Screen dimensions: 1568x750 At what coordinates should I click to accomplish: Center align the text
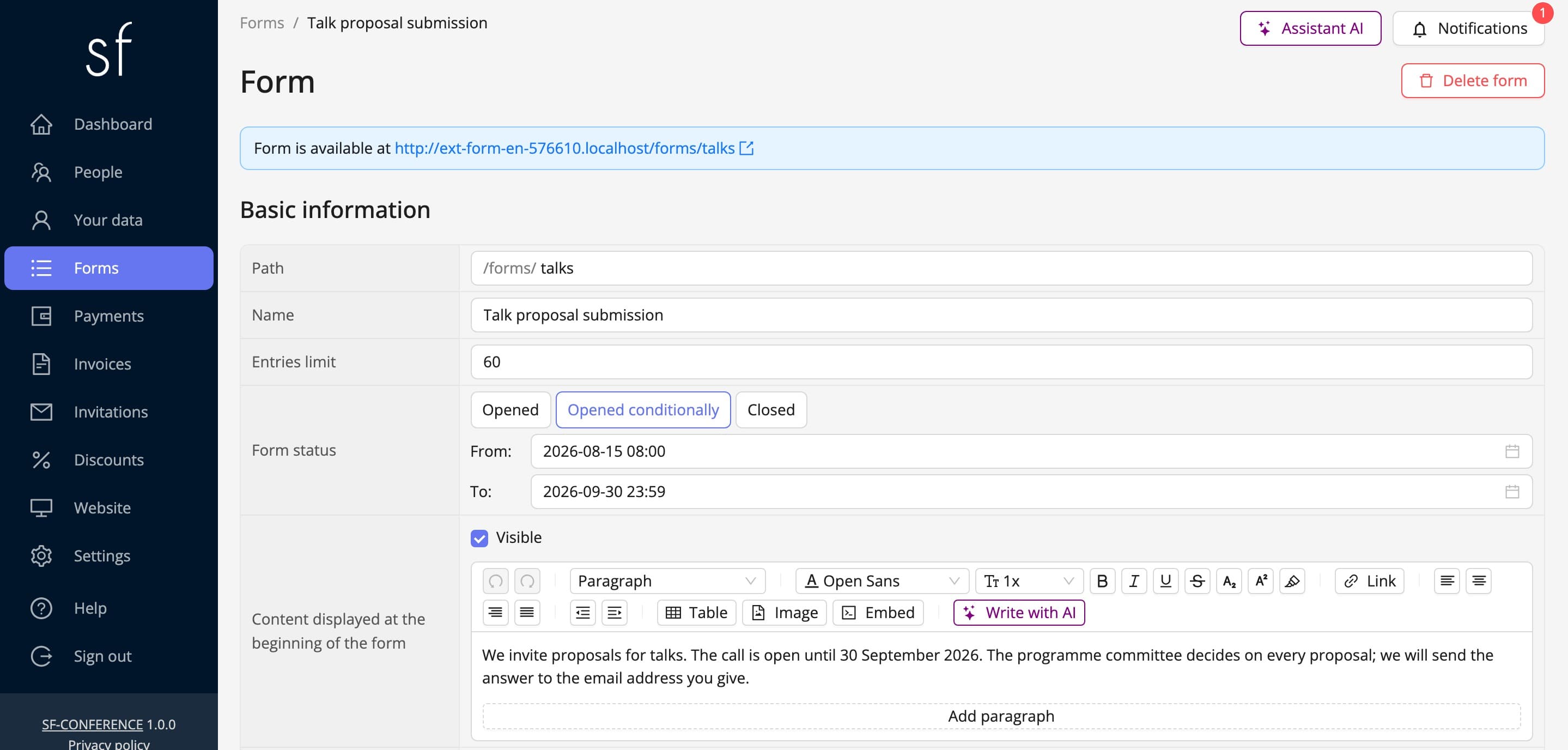click(1479, 581)
